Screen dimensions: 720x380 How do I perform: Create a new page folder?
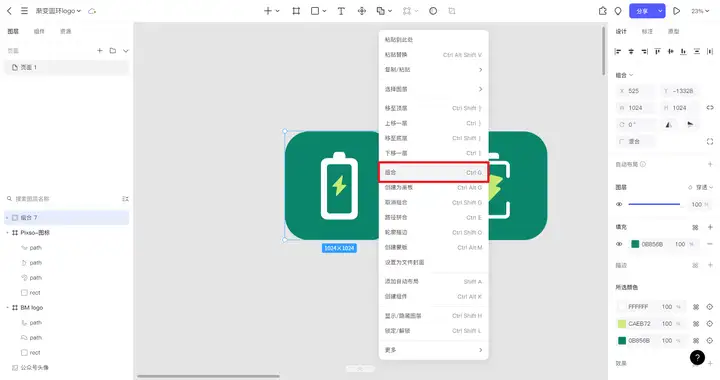(112, 50)
